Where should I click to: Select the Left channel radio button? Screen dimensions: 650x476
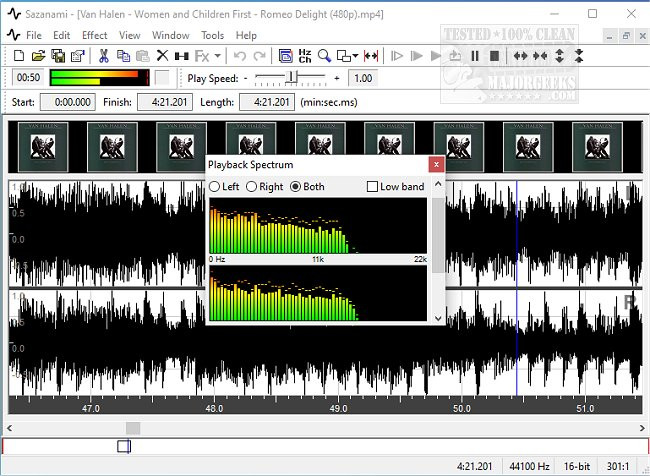click(214, 187)
